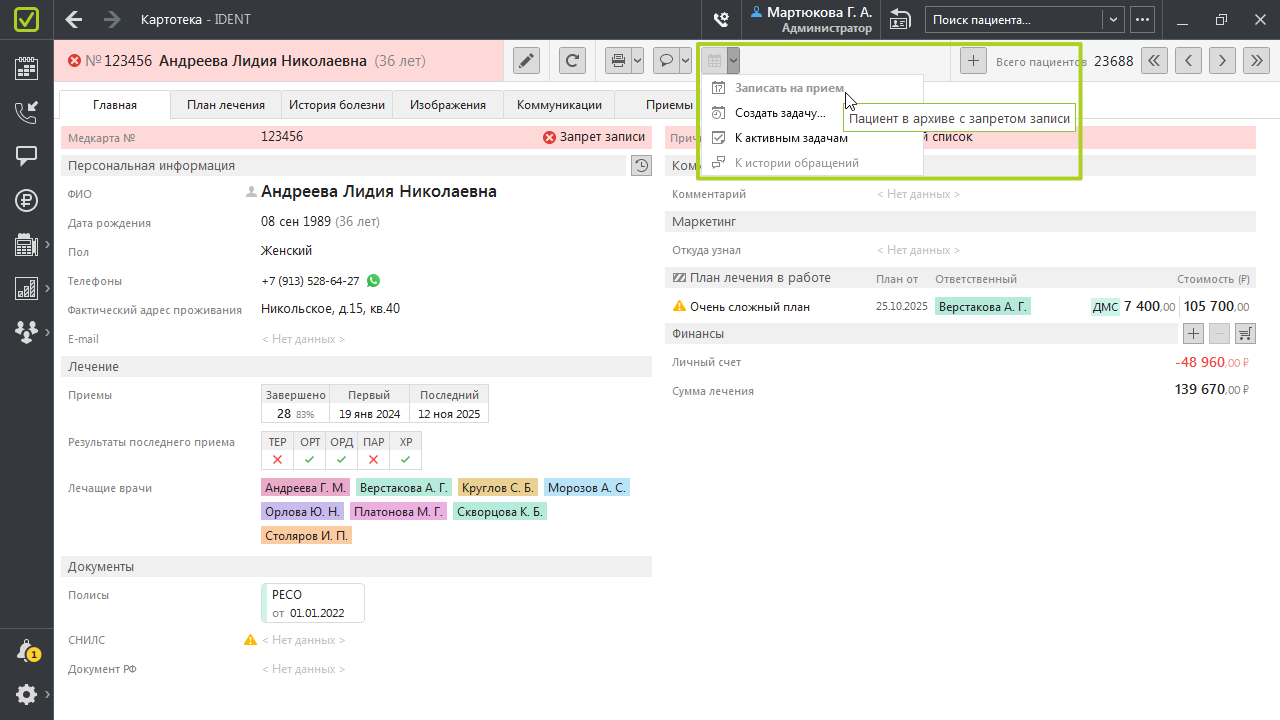
Task: Expand the print options dropdown arrow
Action: [x=638, y=61]
